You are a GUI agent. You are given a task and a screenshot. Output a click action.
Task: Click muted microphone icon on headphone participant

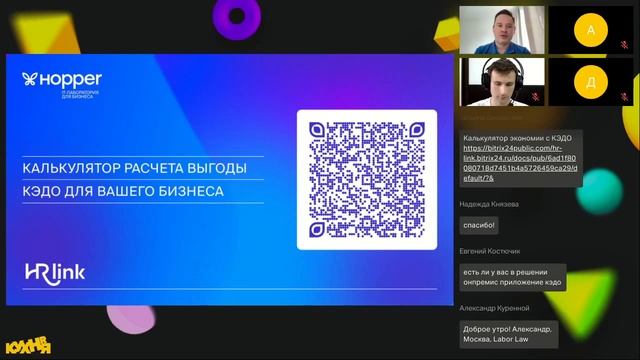pyautogui.click(x=535, y=97)
